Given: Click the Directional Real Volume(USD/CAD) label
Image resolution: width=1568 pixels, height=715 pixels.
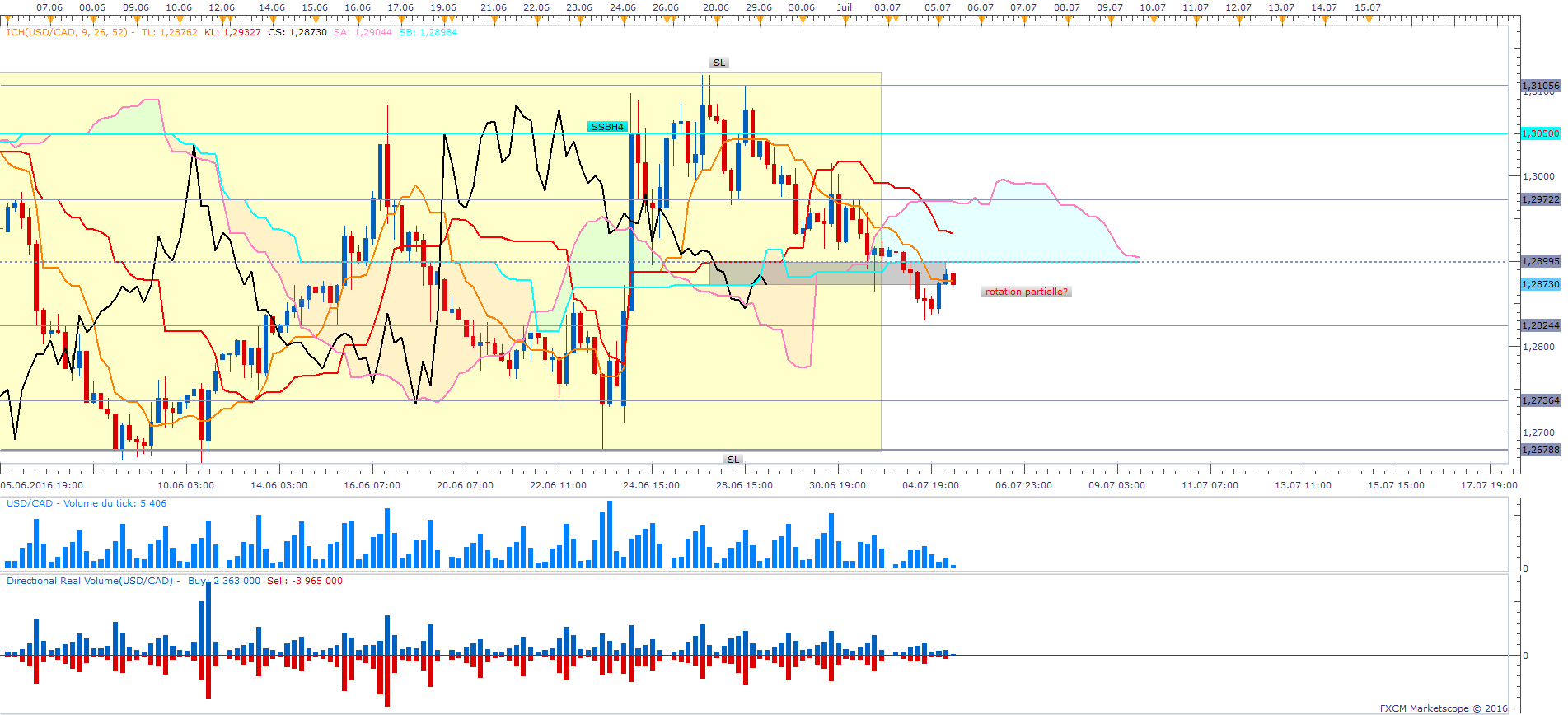Looking at the screenshot, I should tap(90, 581).
